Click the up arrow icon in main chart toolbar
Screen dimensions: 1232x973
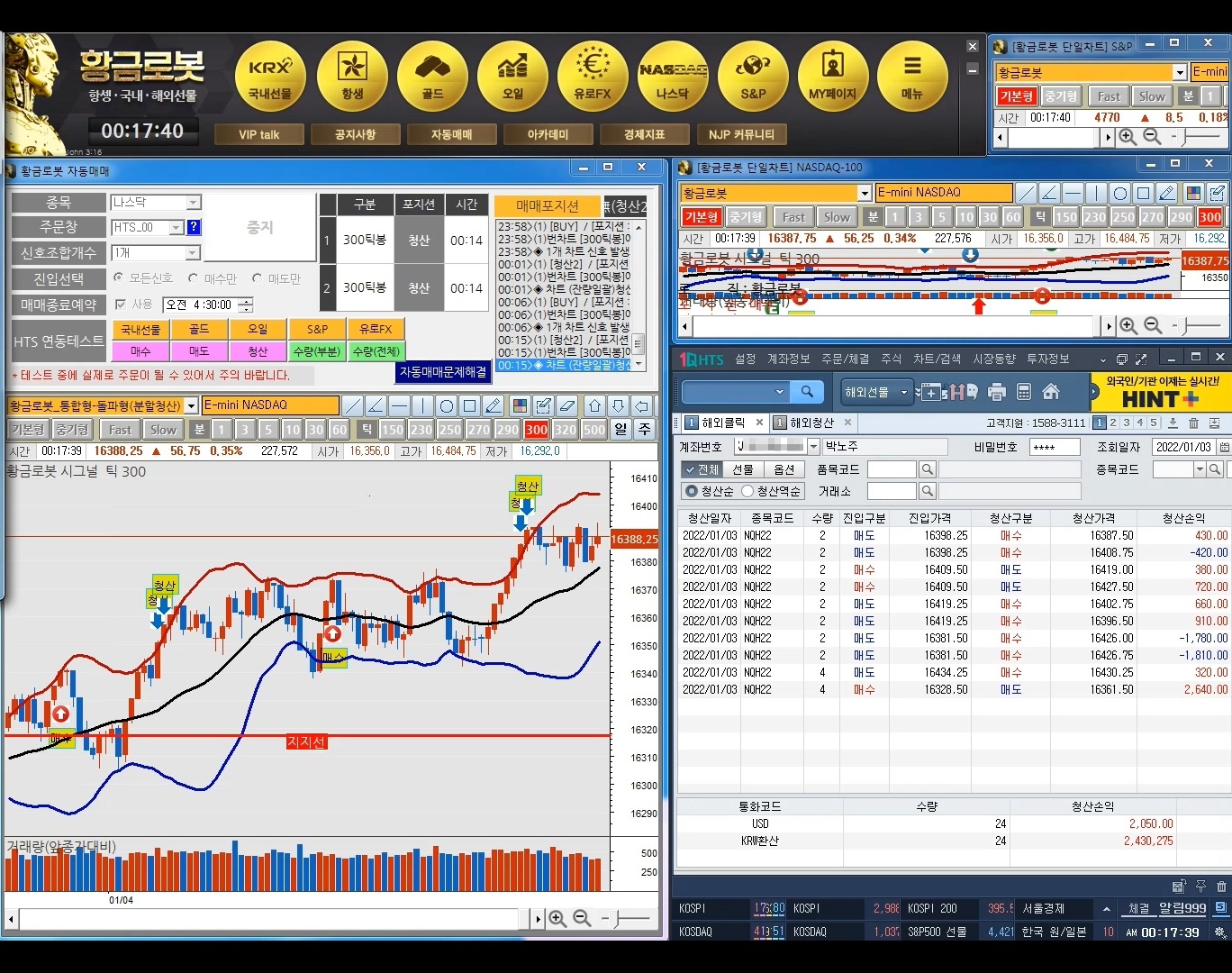pos(594,405)
